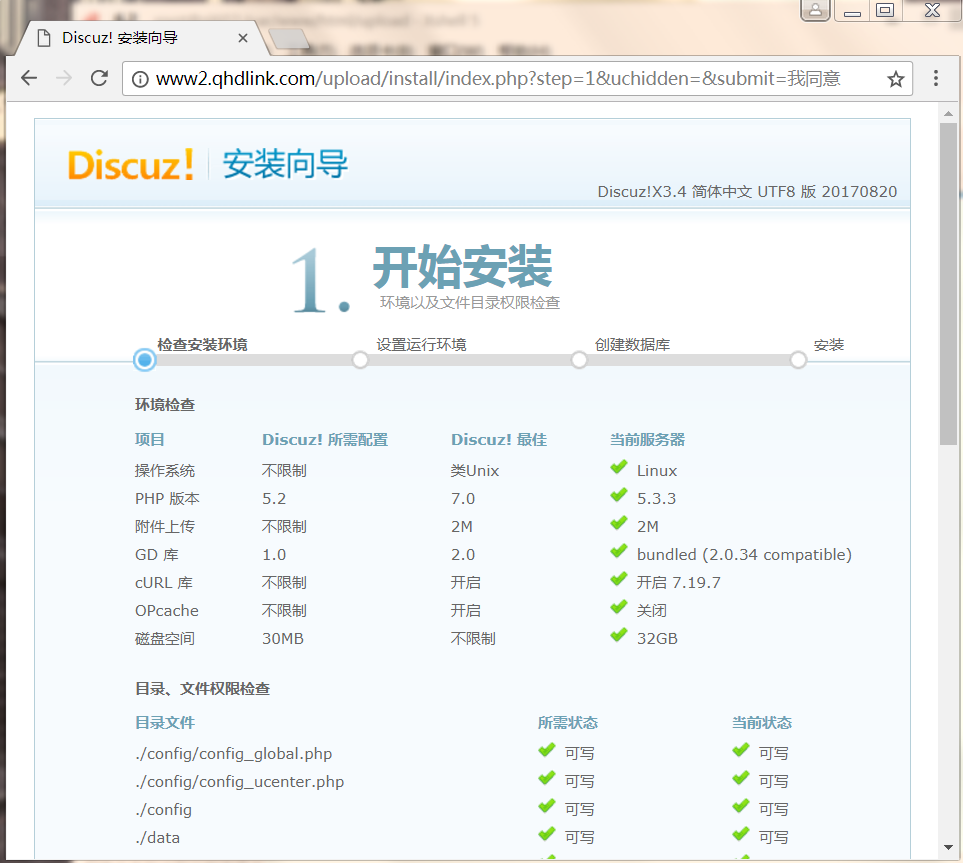This screenshot has width=963, height=863.
Task: Click the cURL 库 row label
Action: [164, 582]
